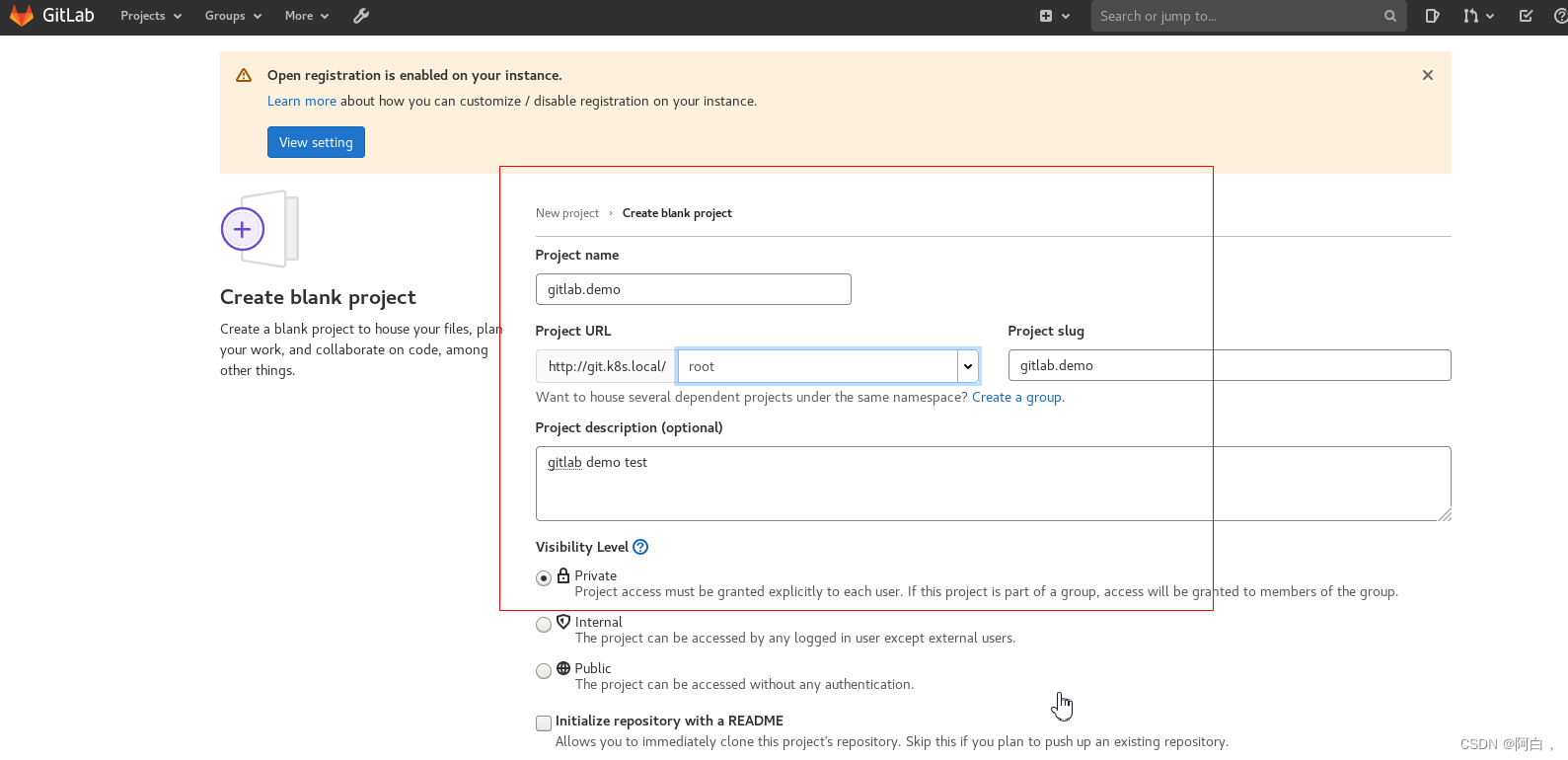Viewport: 1568px width, 760px height.
Task: Go to New project breadcrumb
Action: click(x=567, y=213)
